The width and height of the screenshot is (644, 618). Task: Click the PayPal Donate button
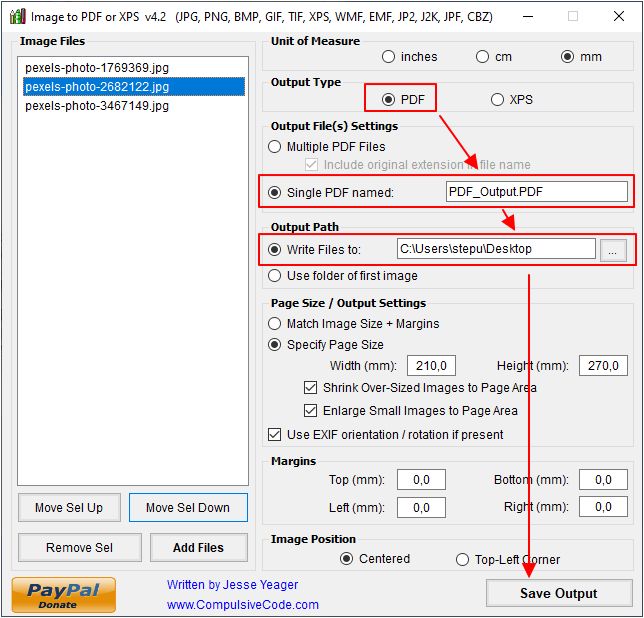tap(64, 595)
